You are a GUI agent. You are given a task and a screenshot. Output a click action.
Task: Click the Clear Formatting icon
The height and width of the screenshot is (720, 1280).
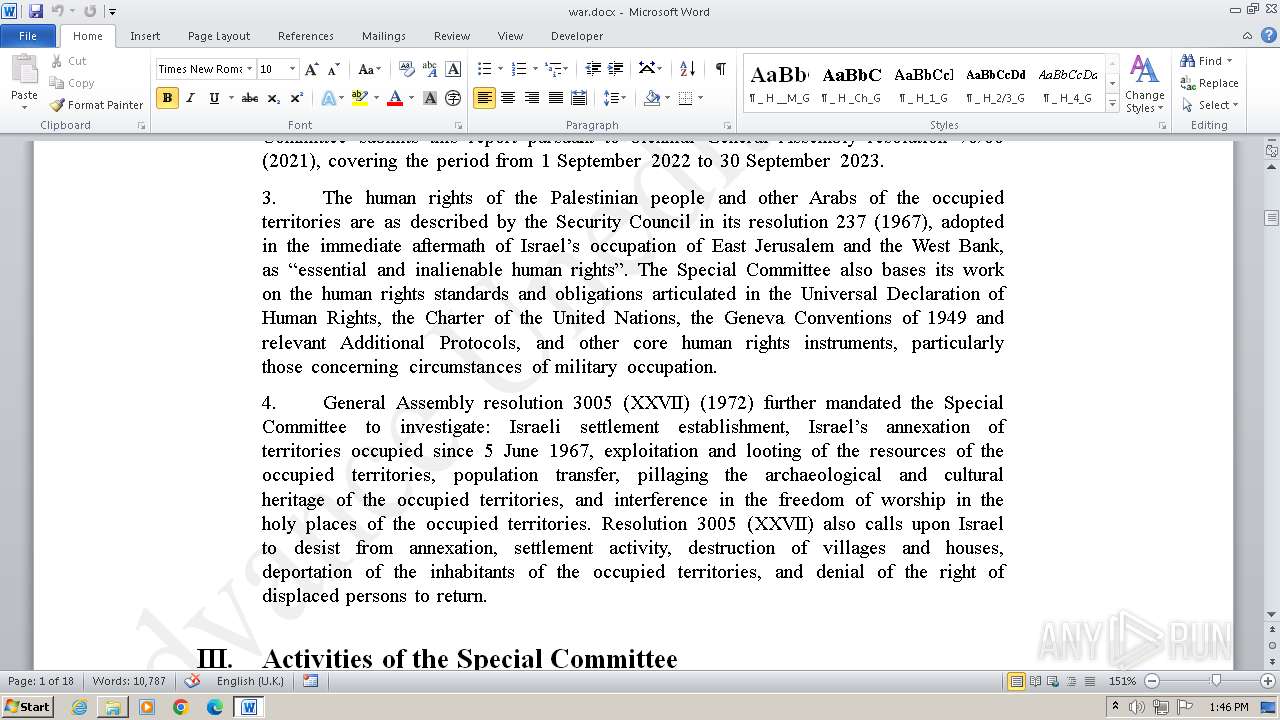coord(406,69)
